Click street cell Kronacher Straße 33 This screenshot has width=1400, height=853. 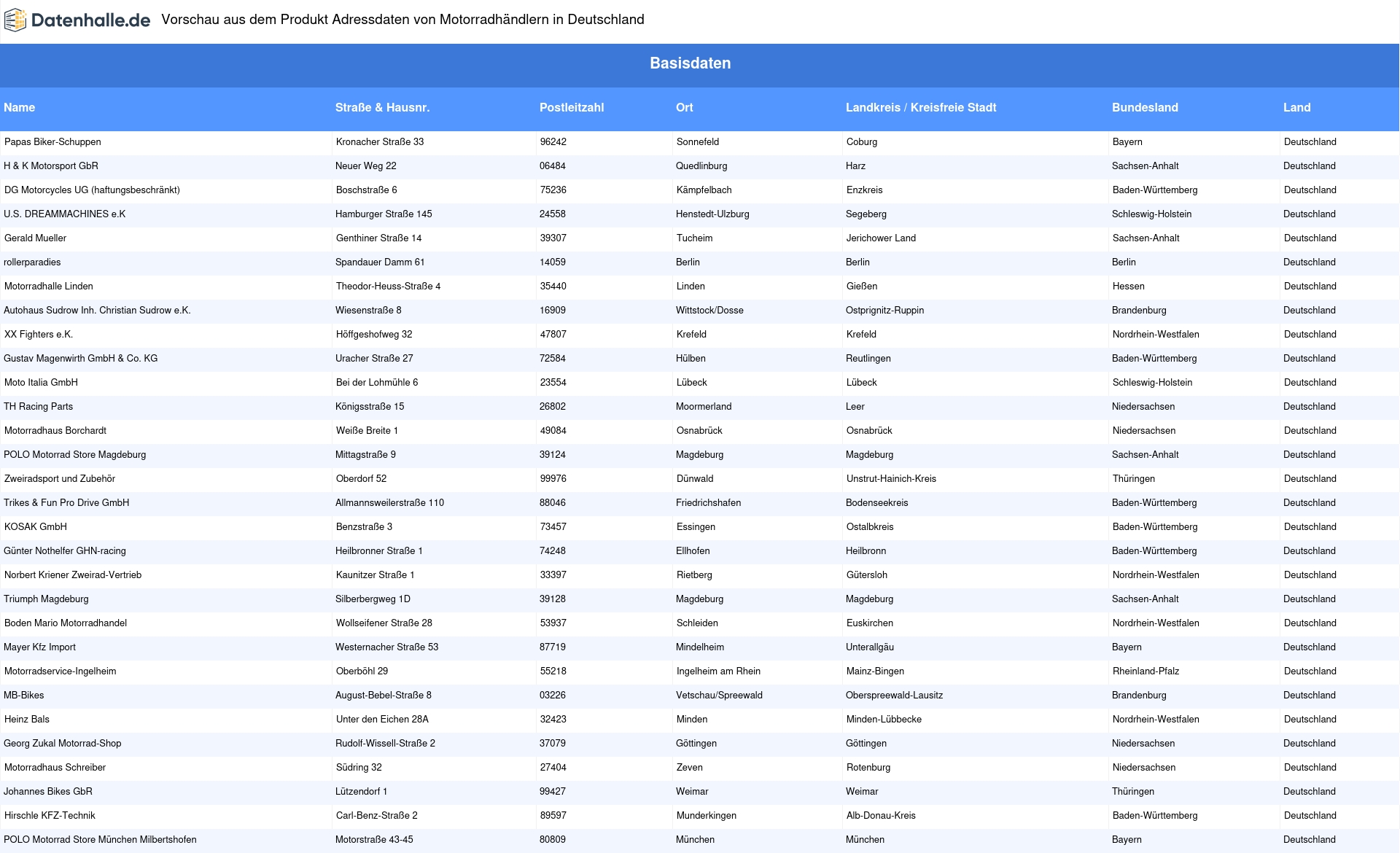380,142
